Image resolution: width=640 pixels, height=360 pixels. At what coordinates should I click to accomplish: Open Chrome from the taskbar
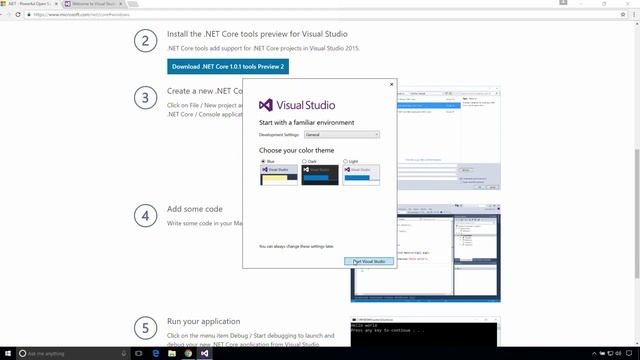[188, 353]
